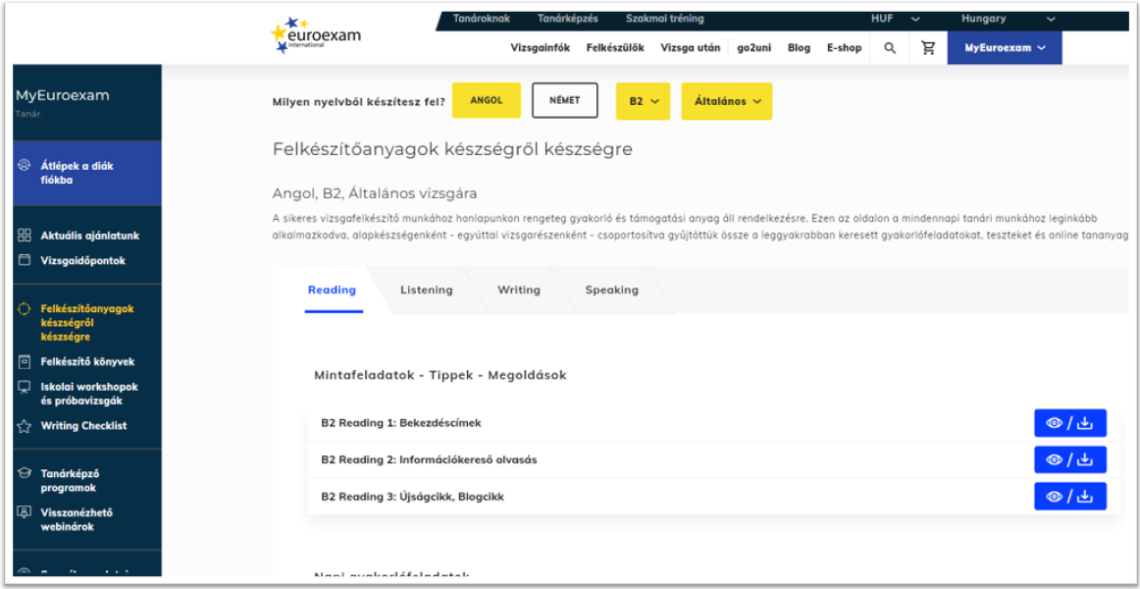1140x589 pixels.
Task: Select ANGOL language button
Action: [486, 100]
